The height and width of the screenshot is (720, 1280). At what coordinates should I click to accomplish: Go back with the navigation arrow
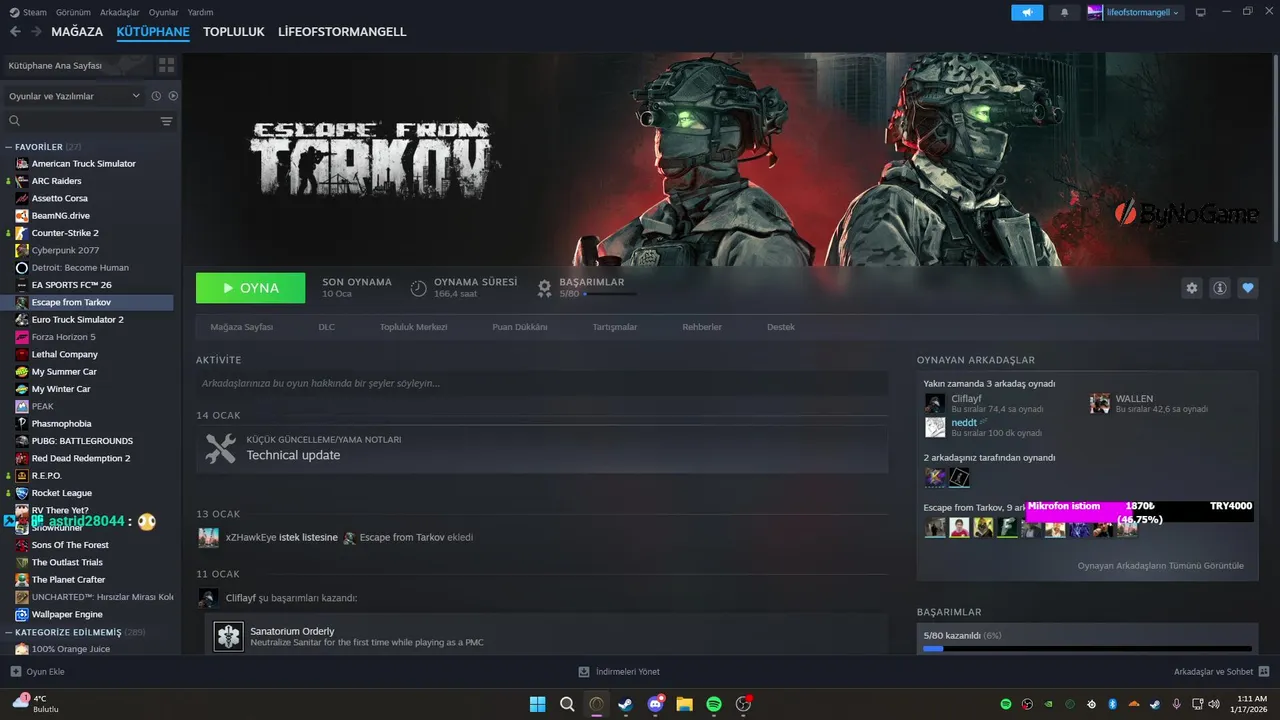coord(15,32)
